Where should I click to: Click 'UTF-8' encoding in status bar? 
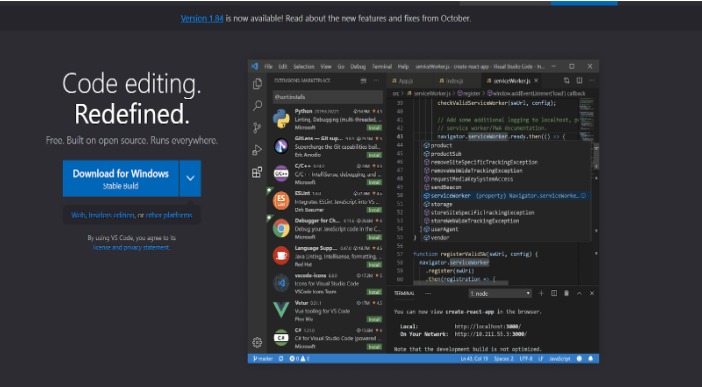[x=526, y=359]
